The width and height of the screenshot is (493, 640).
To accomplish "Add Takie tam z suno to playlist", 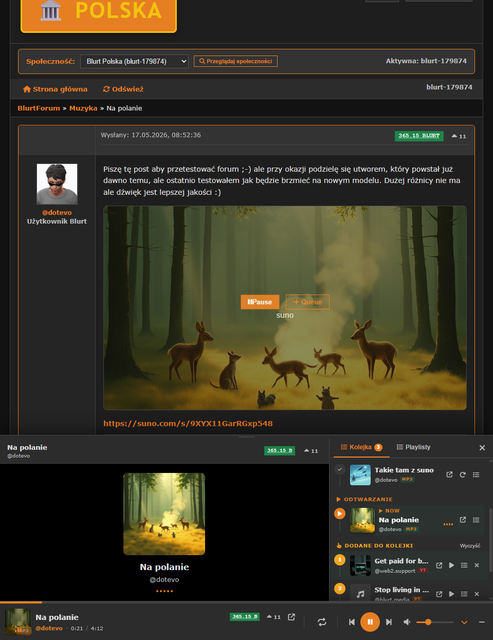I will (476, 475).
